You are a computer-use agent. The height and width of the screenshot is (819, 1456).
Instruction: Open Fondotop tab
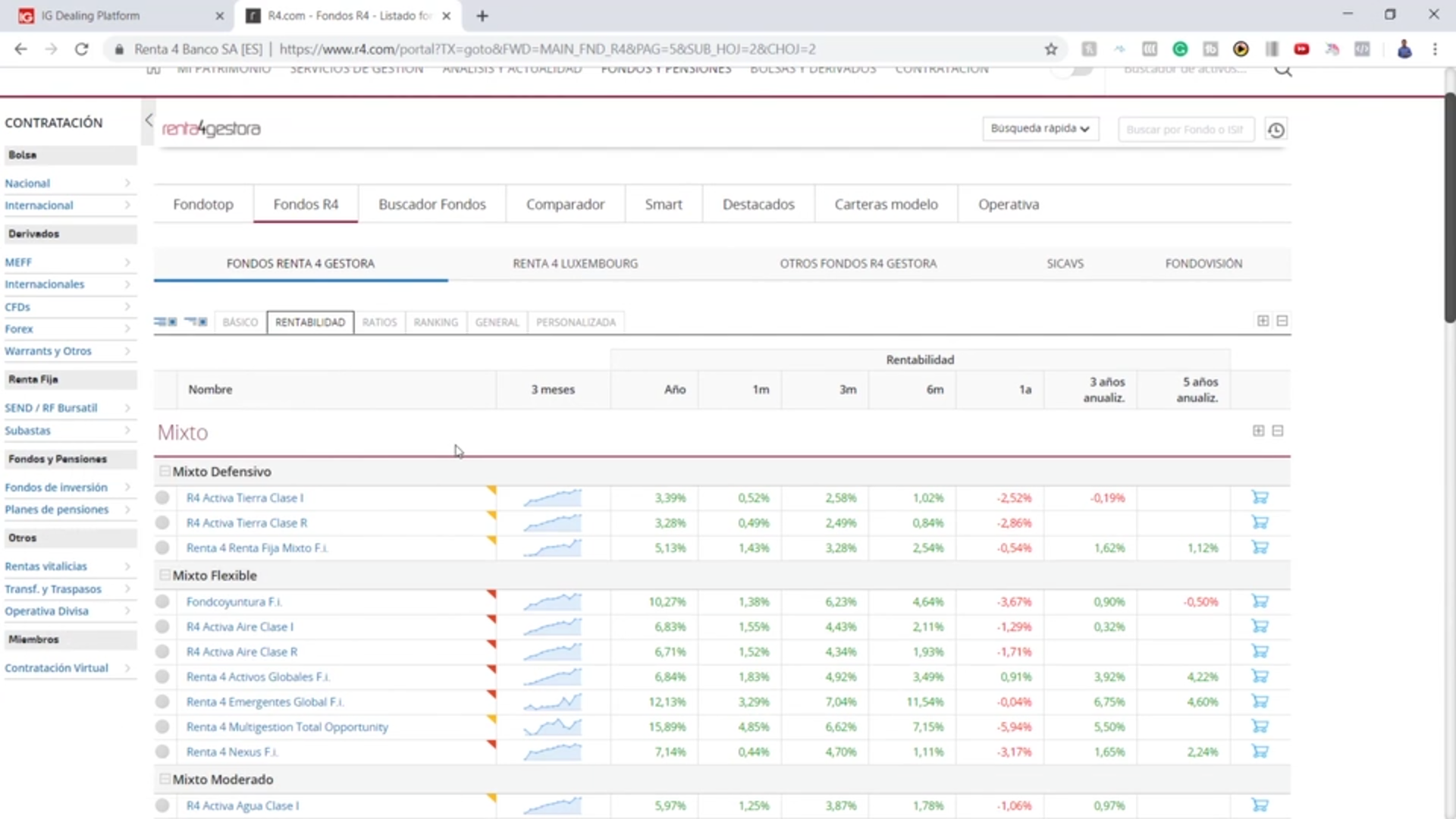click(x=203, y=204)
